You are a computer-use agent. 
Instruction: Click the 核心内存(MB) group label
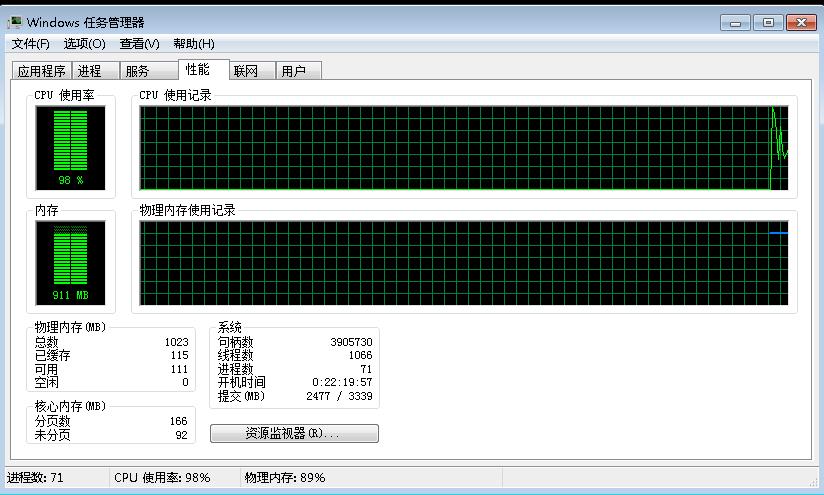tap(70, 406)
